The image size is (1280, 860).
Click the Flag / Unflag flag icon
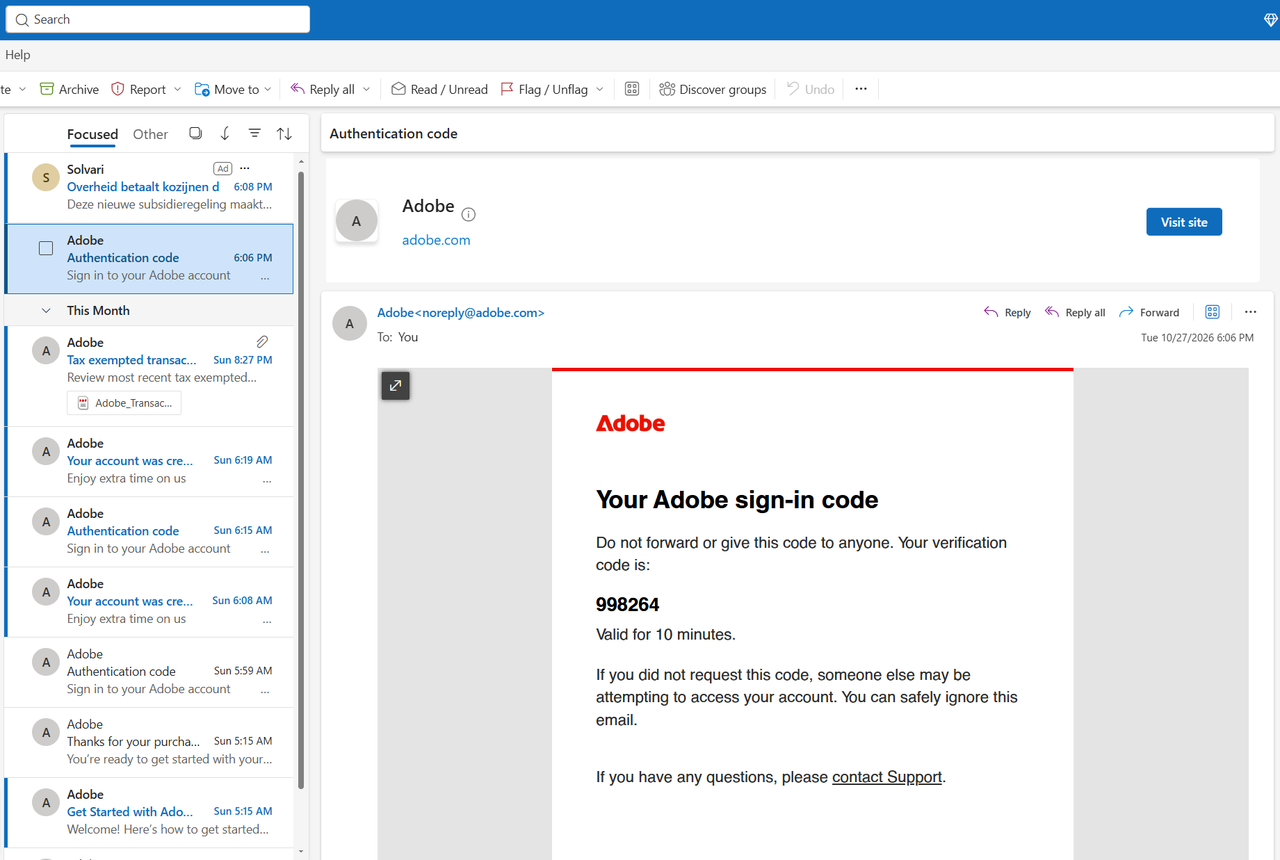pos(507,89)
